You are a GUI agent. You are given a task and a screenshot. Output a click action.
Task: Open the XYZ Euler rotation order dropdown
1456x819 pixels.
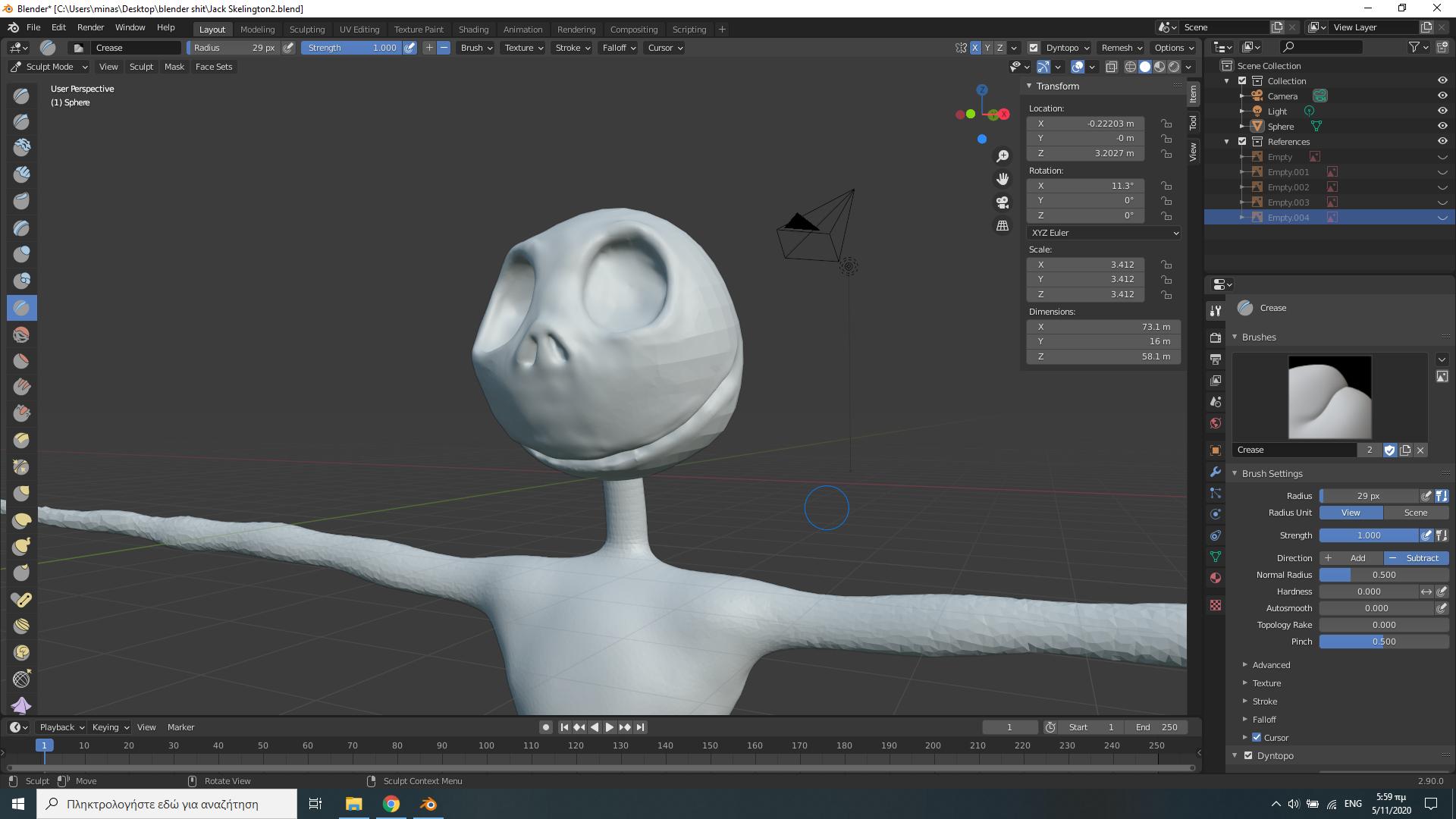coord(1103,233)
